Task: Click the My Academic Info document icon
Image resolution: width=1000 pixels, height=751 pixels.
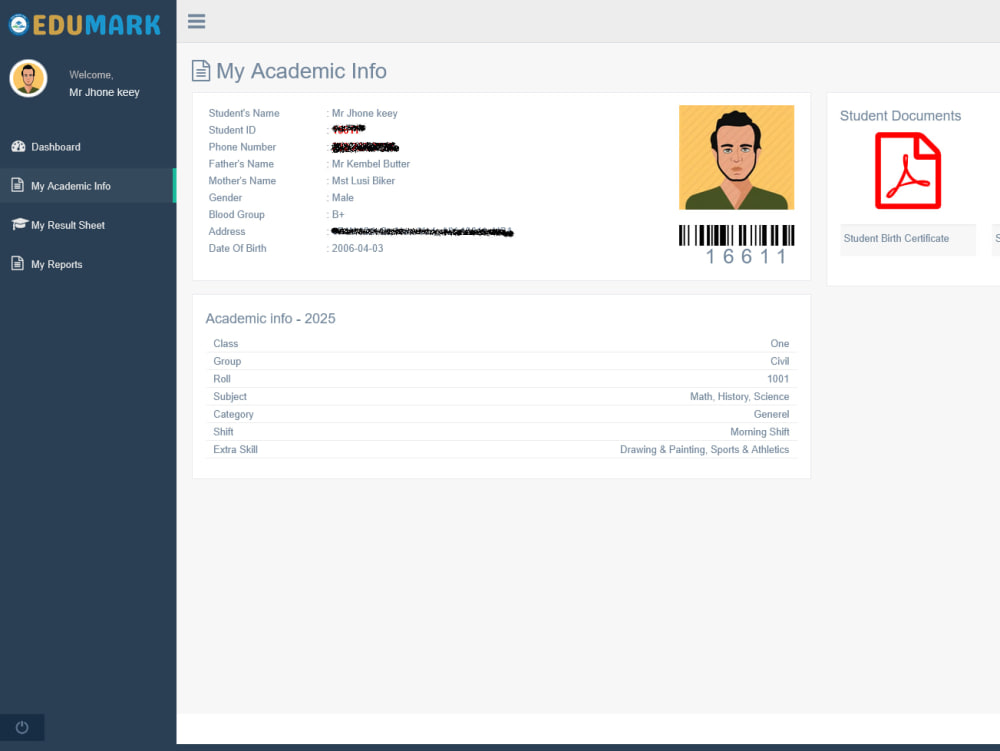Action: [x=18, y=186]
